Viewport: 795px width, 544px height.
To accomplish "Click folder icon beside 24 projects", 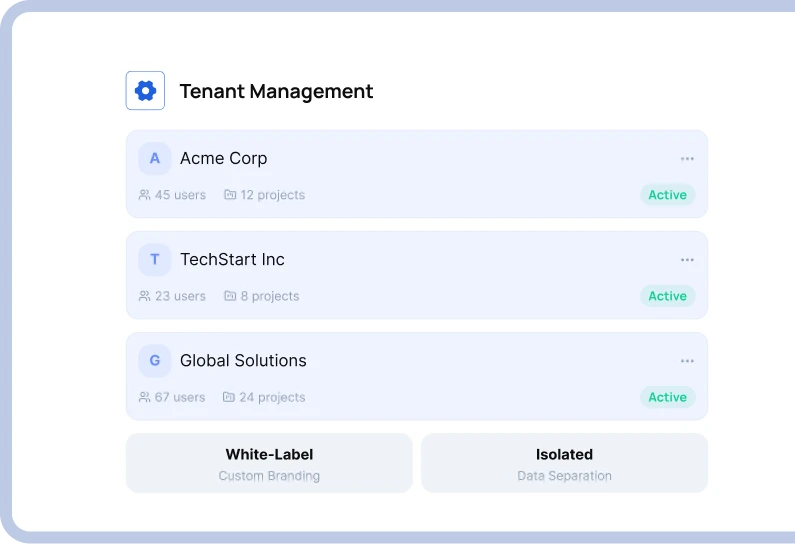I will coord(229,397).
